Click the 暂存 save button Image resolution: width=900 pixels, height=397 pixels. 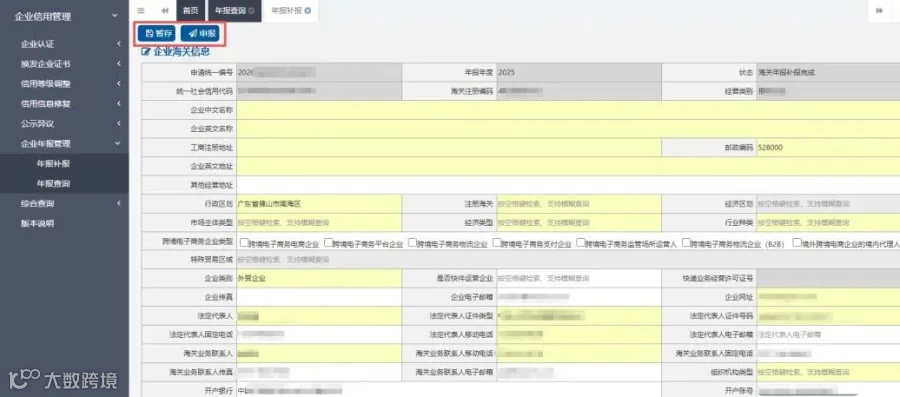coord(157,33)
